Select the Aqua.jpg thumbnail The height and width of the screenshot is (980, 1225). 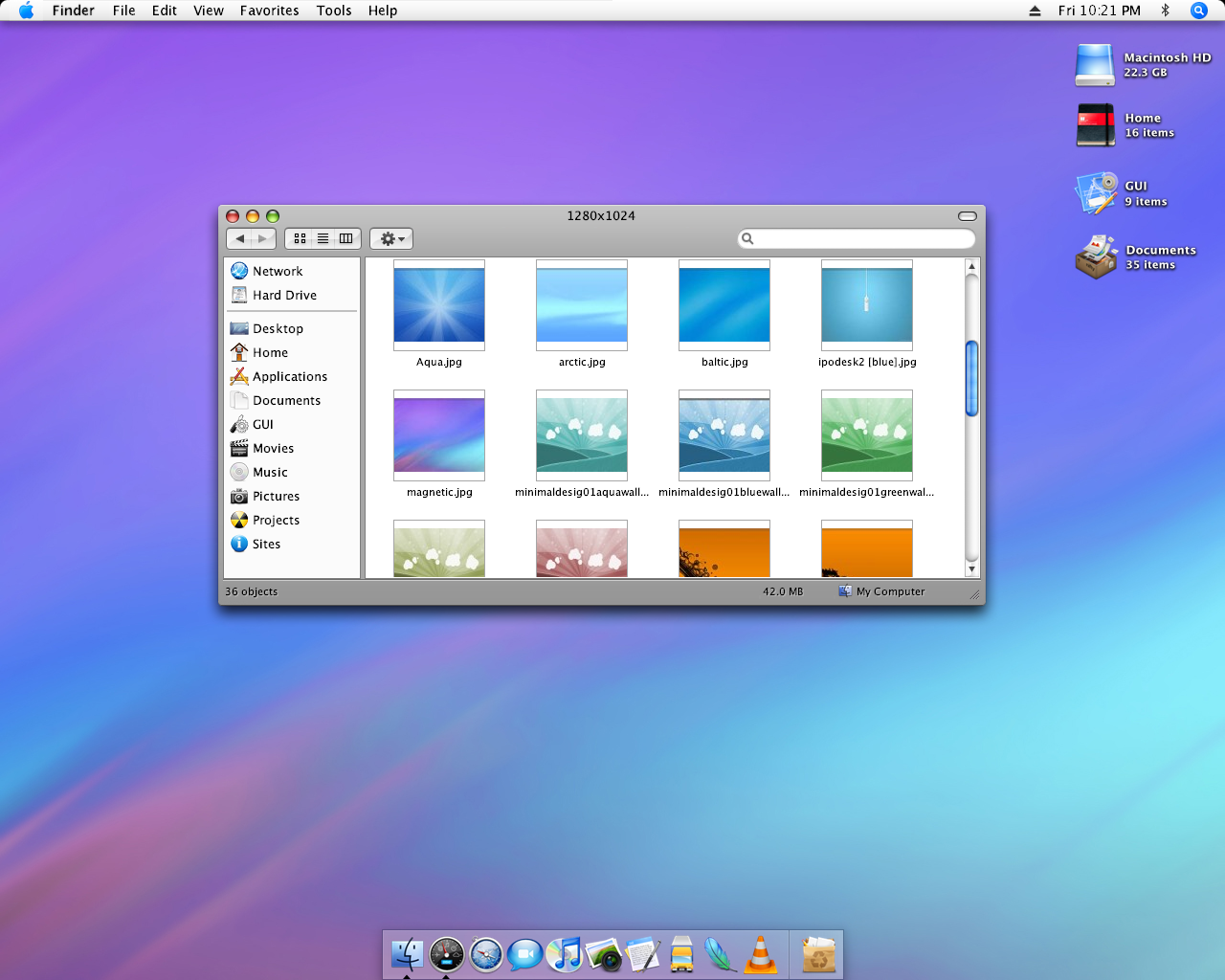click(439, 305)
